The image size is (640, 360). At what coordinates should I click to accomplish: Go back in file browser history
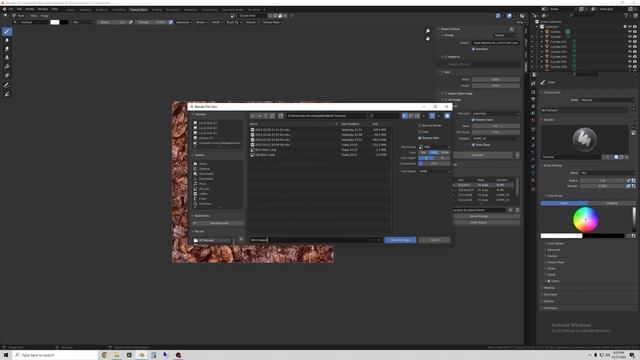click(x=253, y=116)
